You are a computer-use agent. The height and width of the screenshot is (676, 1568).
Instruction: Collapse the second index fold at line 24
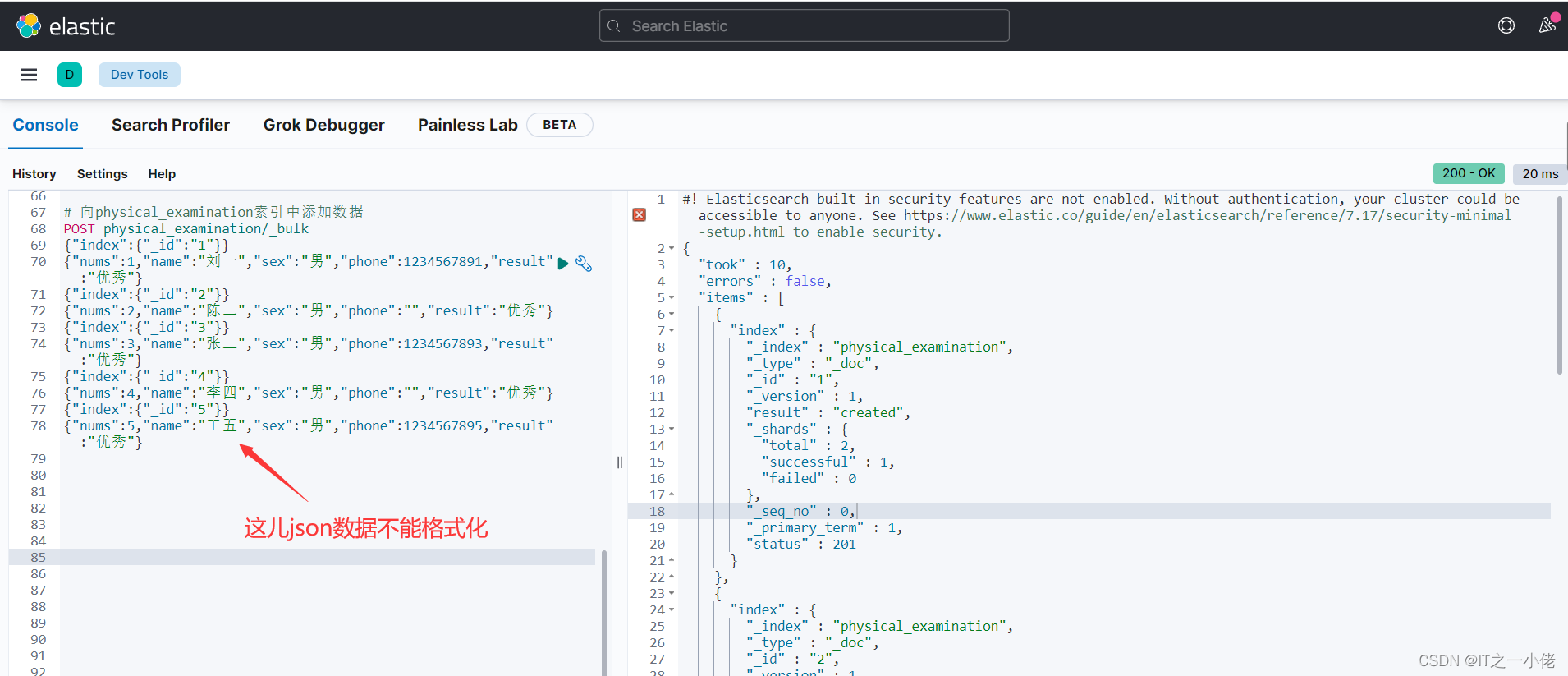click(x=672, y=609)
